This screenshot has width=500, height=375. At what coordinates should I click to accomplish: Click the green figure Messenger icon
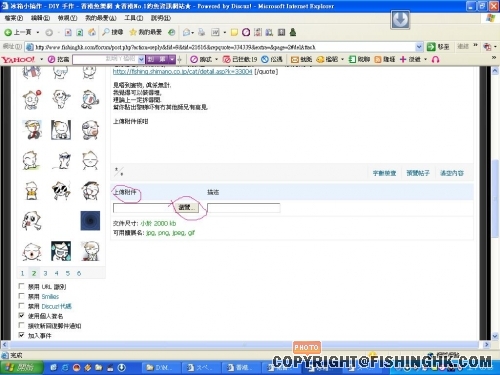click(x=293, y=32)
